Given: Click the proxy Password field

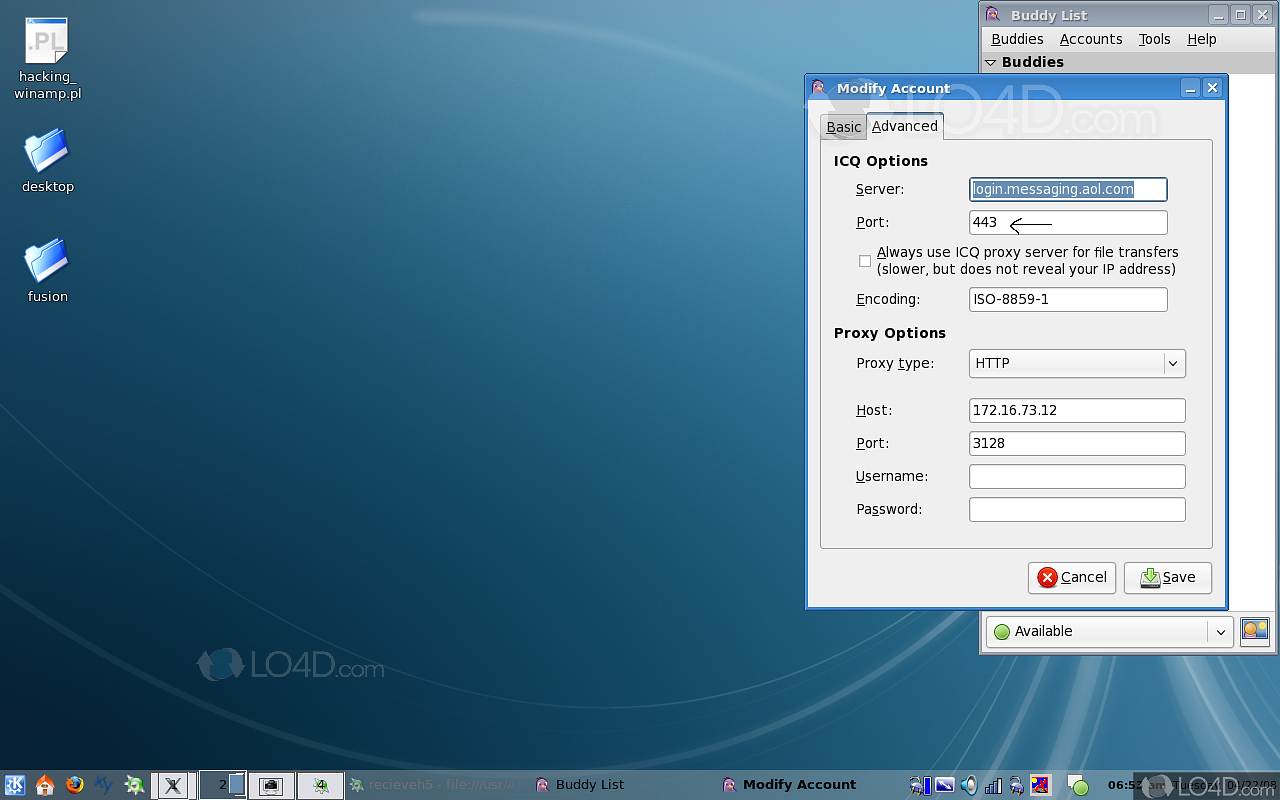Looking at the screenshot, I should pos(1077,509).
